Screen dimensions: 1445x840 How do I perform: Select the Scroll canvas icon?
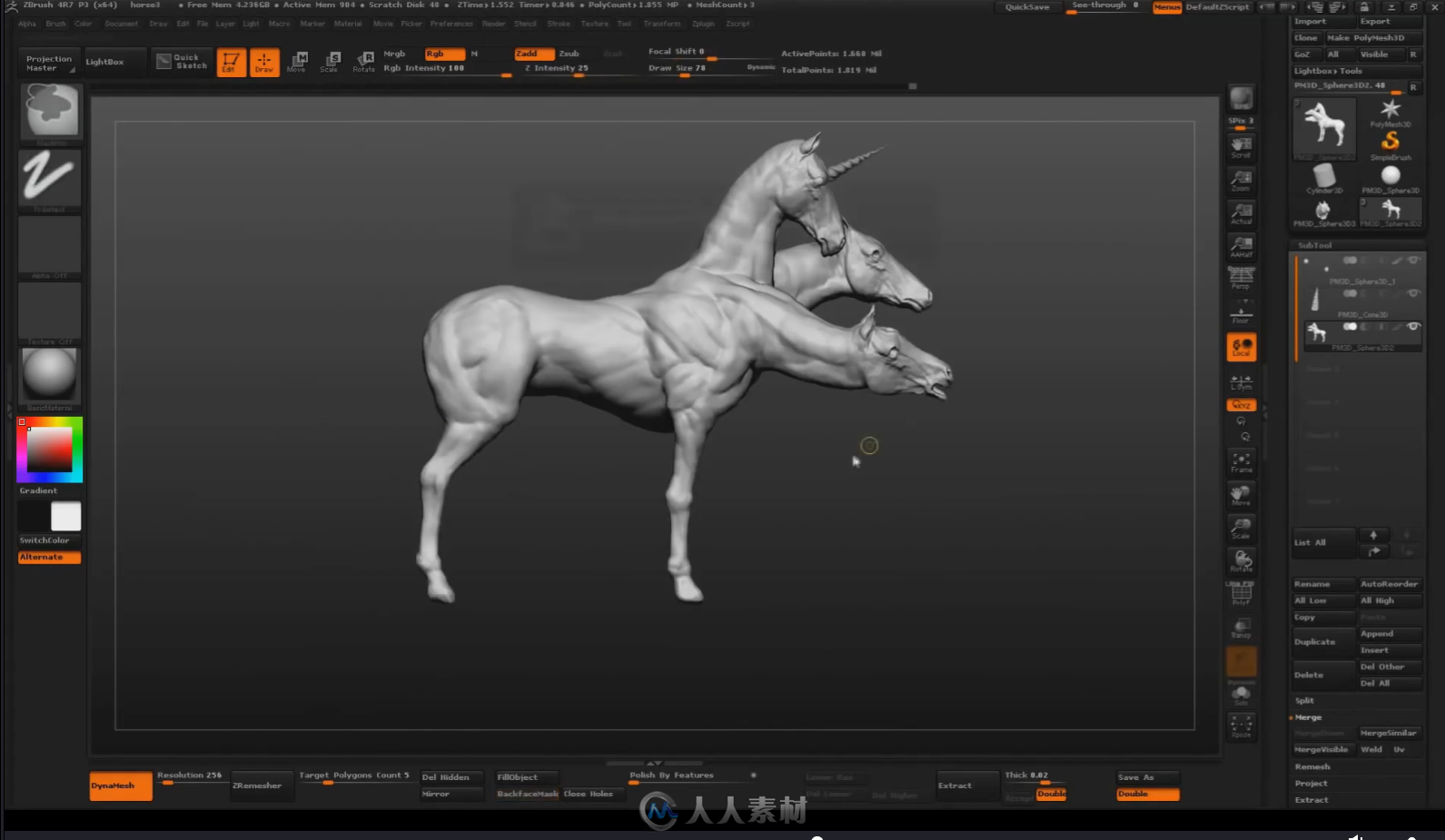click(1241, 147)
